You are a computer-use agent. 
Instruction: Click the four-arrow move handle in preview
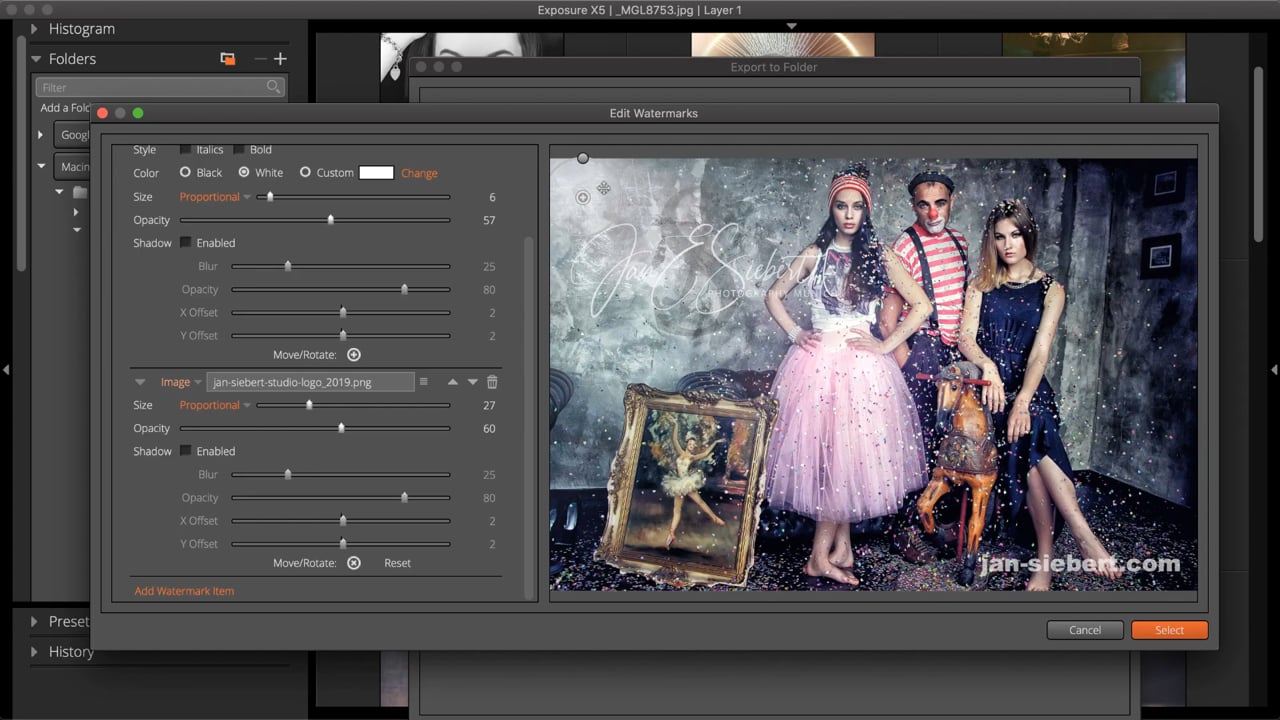[x=604, y=188]
